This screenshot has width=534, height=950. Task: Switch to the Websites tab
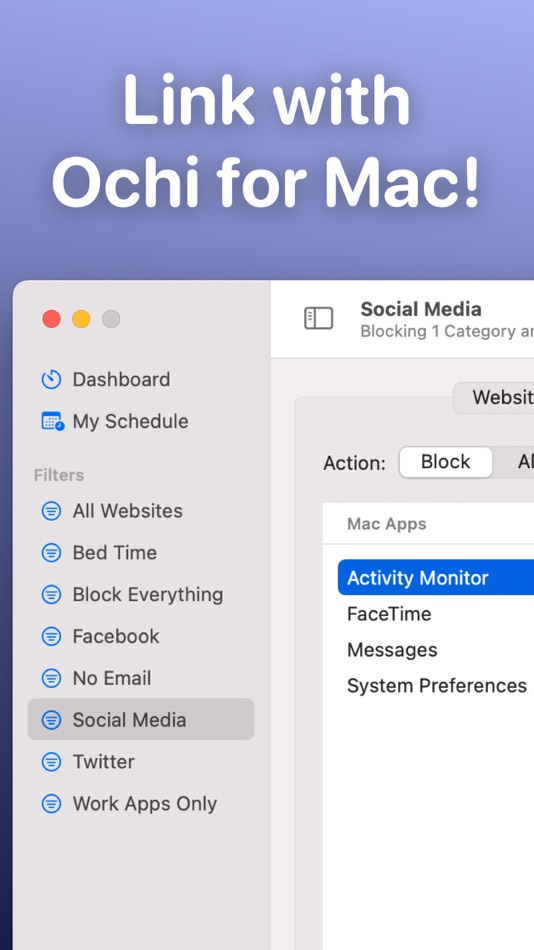494,398
